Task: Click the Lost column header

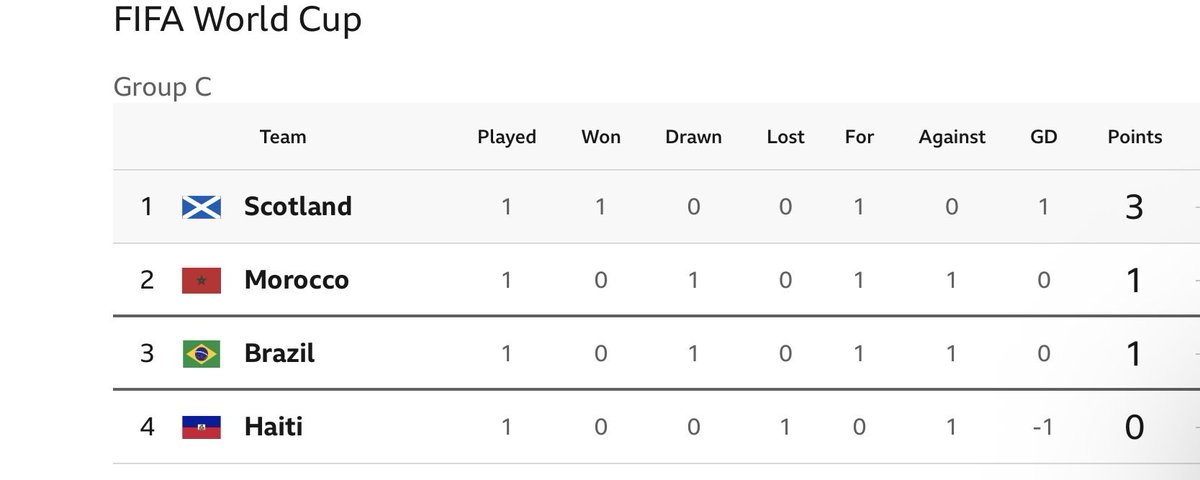Action: click(x=785, y=137)
